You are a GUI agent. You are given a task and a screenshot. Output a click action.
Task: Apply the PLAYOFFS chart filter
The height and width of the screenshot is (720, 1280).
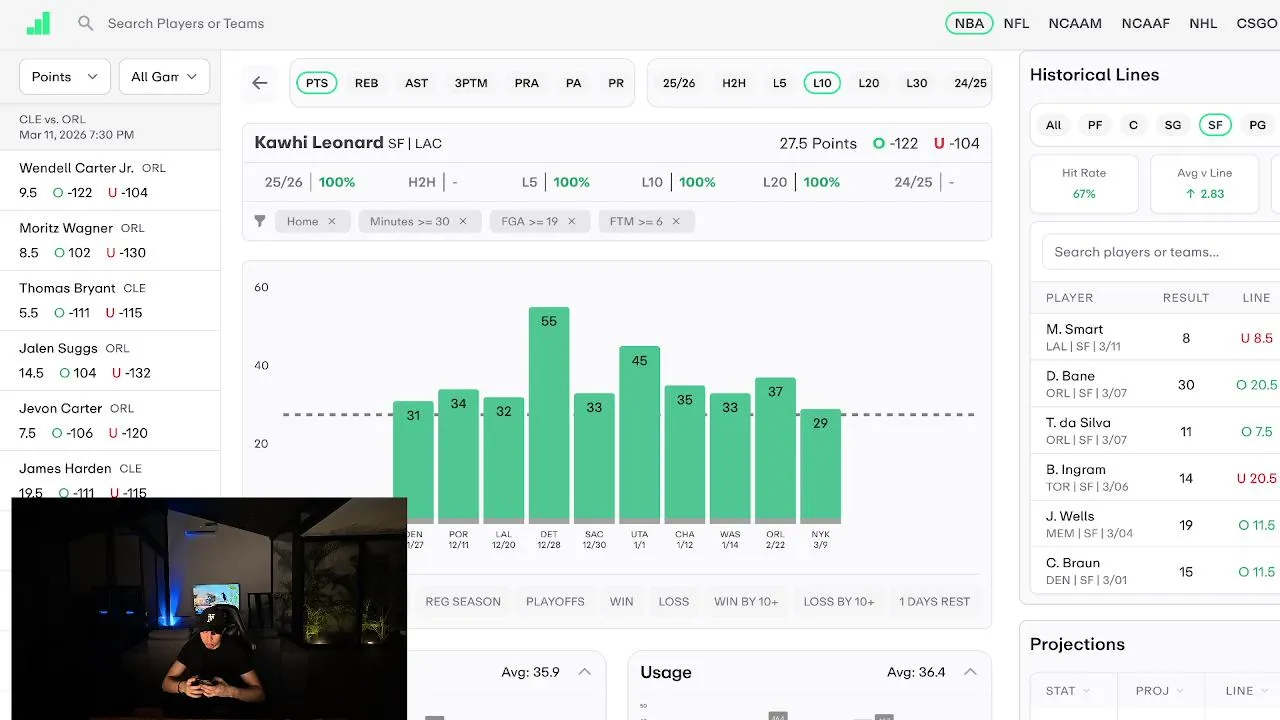pyautogui.click(x=555, y=601)
